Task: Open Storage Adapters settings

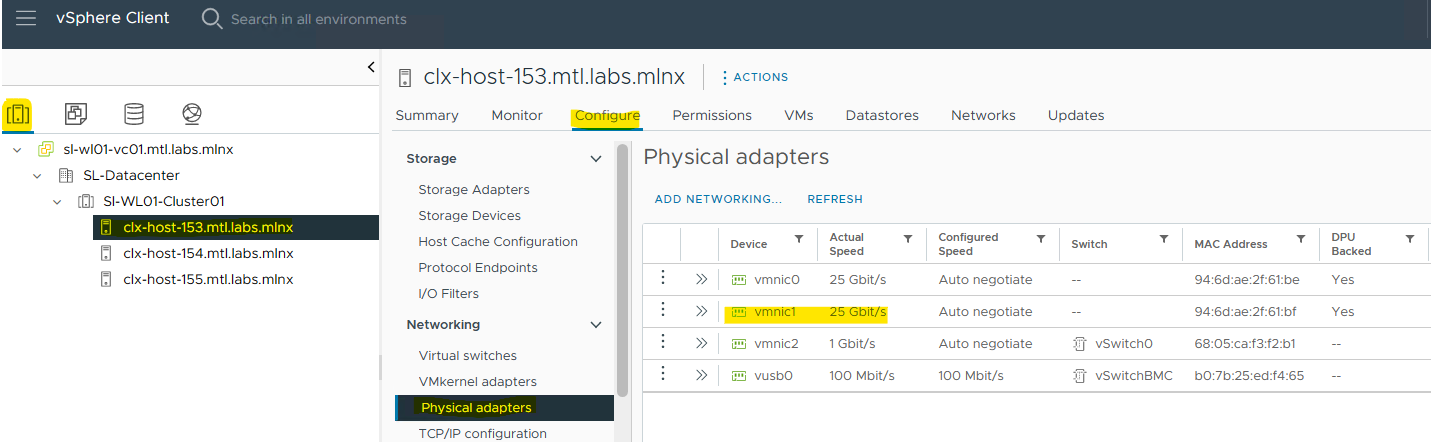Action: pos(474,189)
